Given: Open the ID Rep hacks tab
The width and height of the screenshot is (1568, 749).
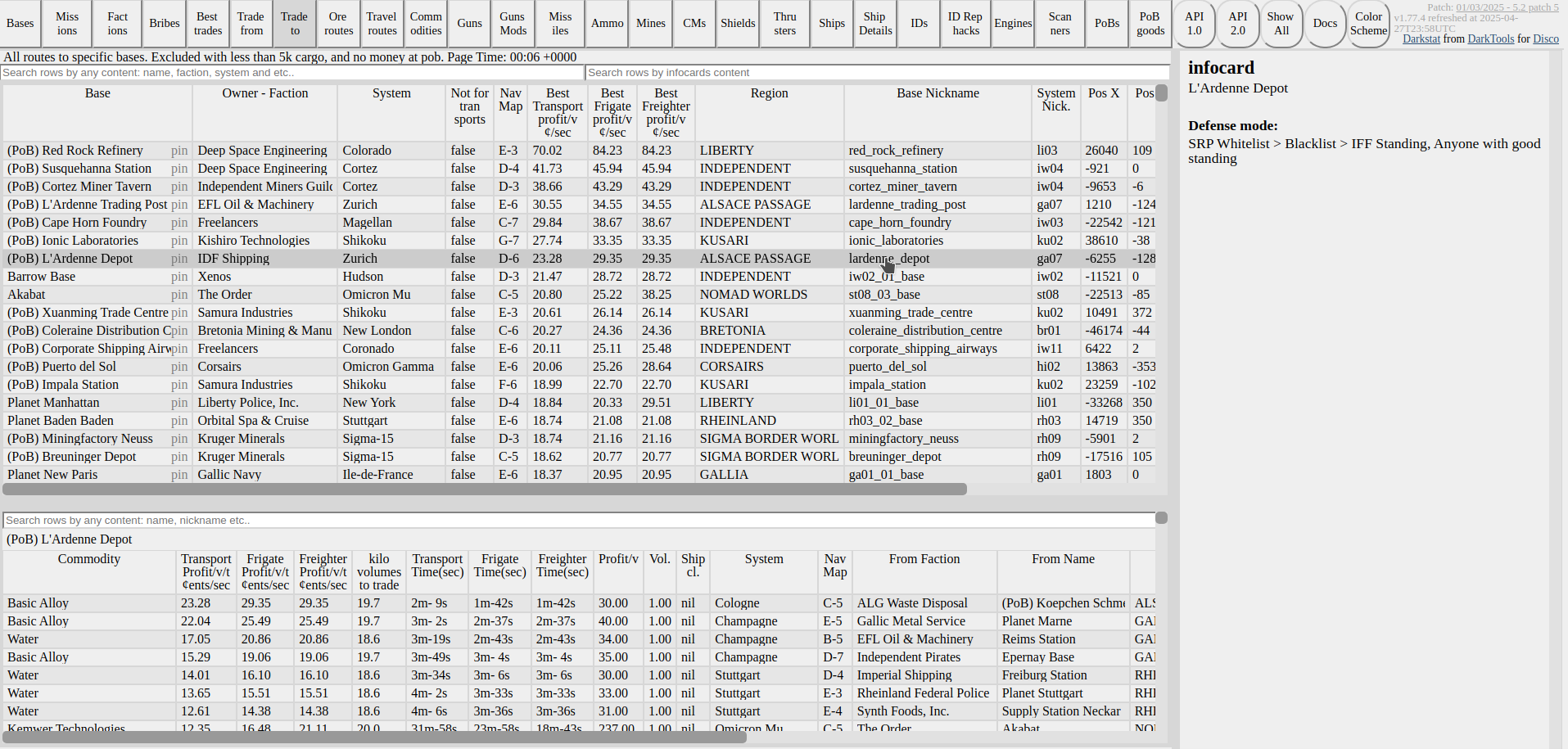Looking at the screenshot, I should [965, 24].
